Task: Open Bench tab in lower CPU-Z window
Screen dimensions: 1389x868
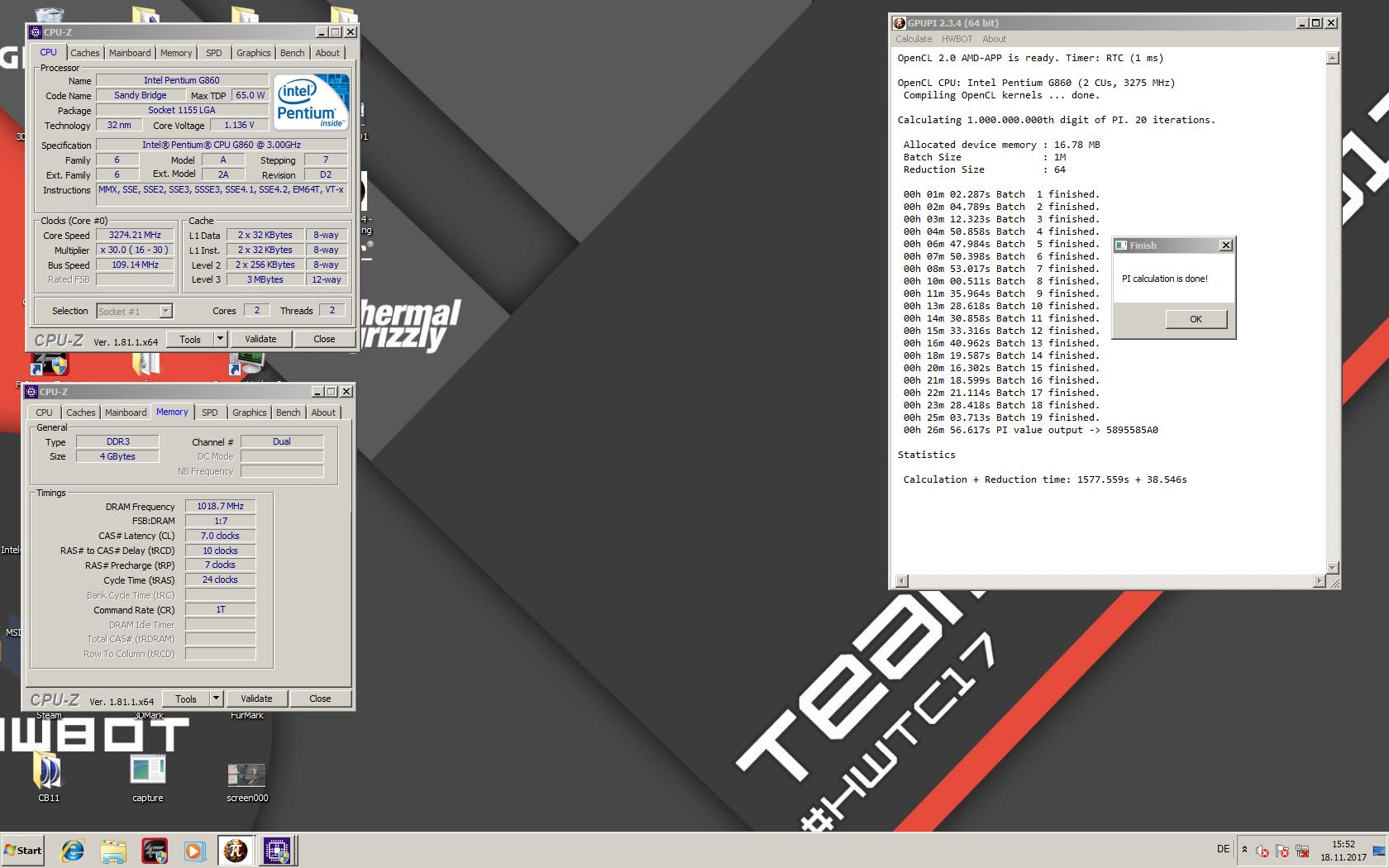Action: (288, 413)
